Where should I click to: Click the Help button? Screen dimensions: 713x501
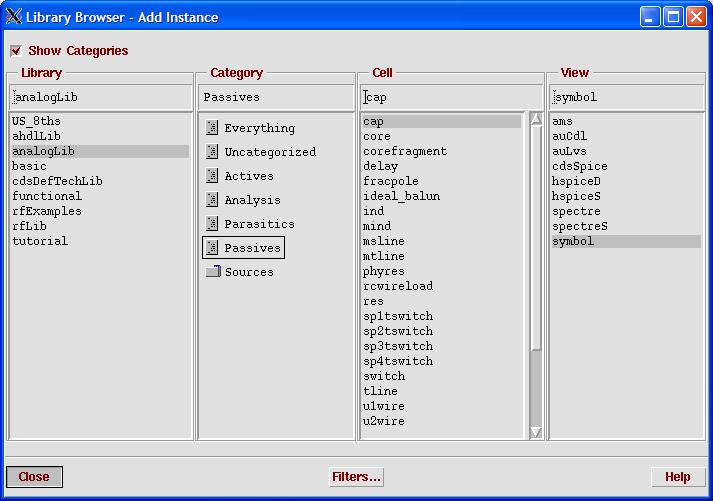click(x=677, y=477)
